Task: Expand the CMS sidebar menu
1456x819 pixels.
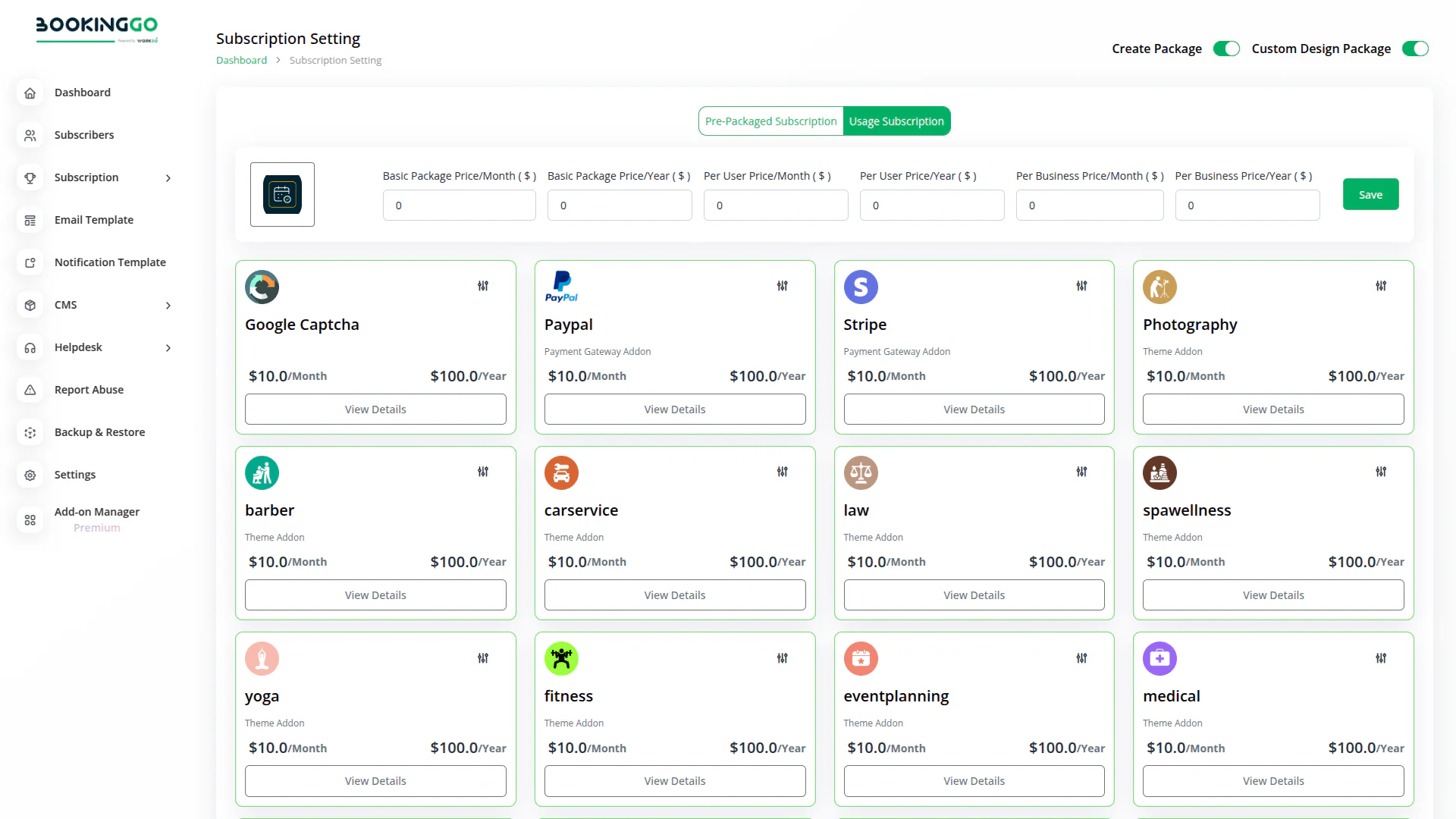Action: click(x=168, y=305)
